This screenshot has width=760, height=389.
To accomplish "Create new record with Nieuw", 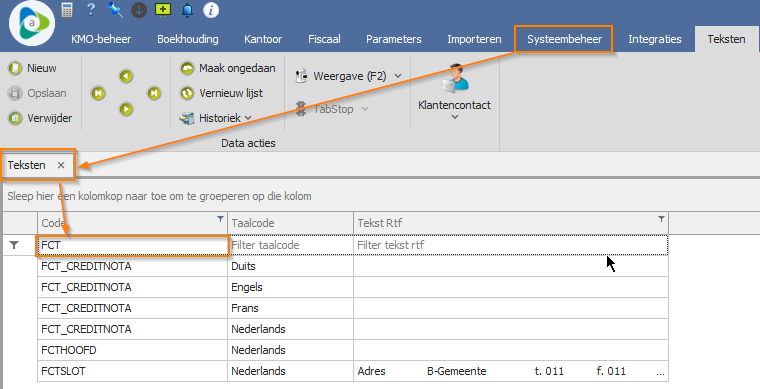I will 32,68.
